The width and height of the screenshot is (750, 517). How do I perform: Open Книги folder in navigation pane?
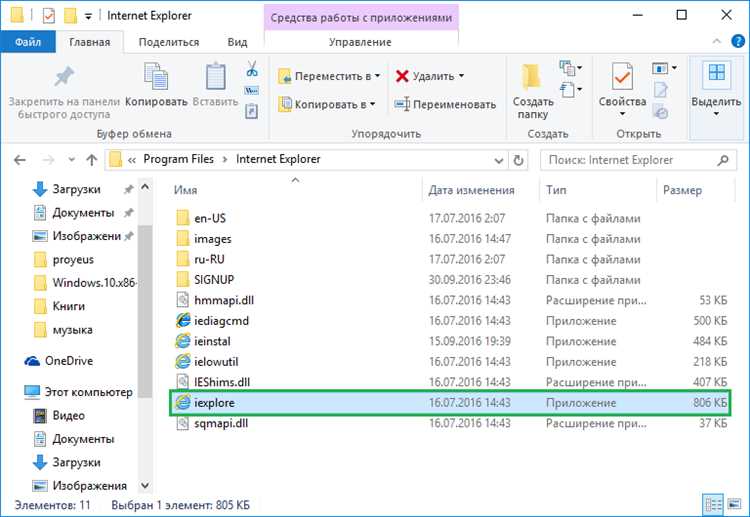pos(60,306)
